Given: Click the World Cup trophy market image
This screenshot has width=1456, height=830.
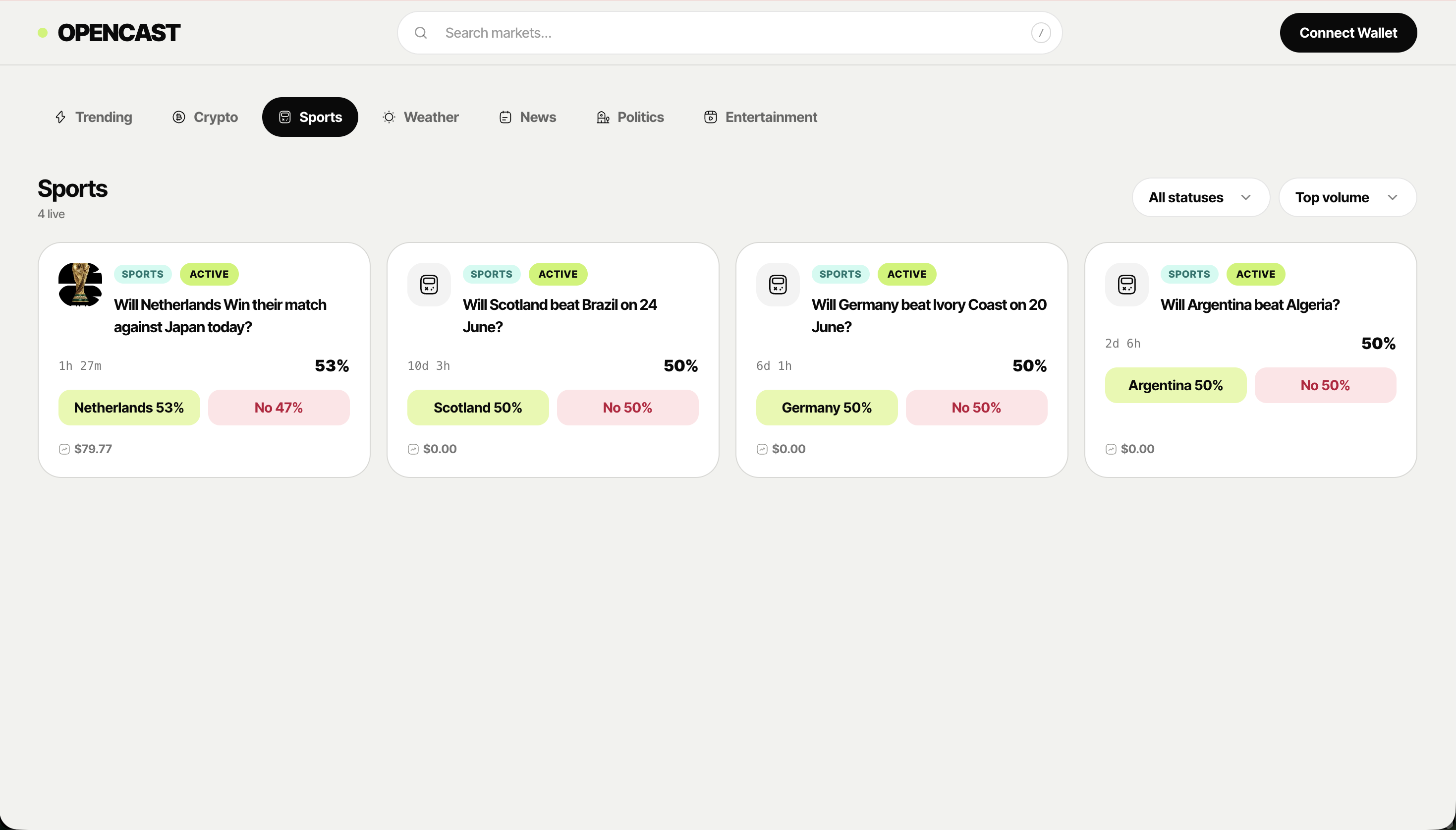Looking at the screenshot, I should (80, 285).
